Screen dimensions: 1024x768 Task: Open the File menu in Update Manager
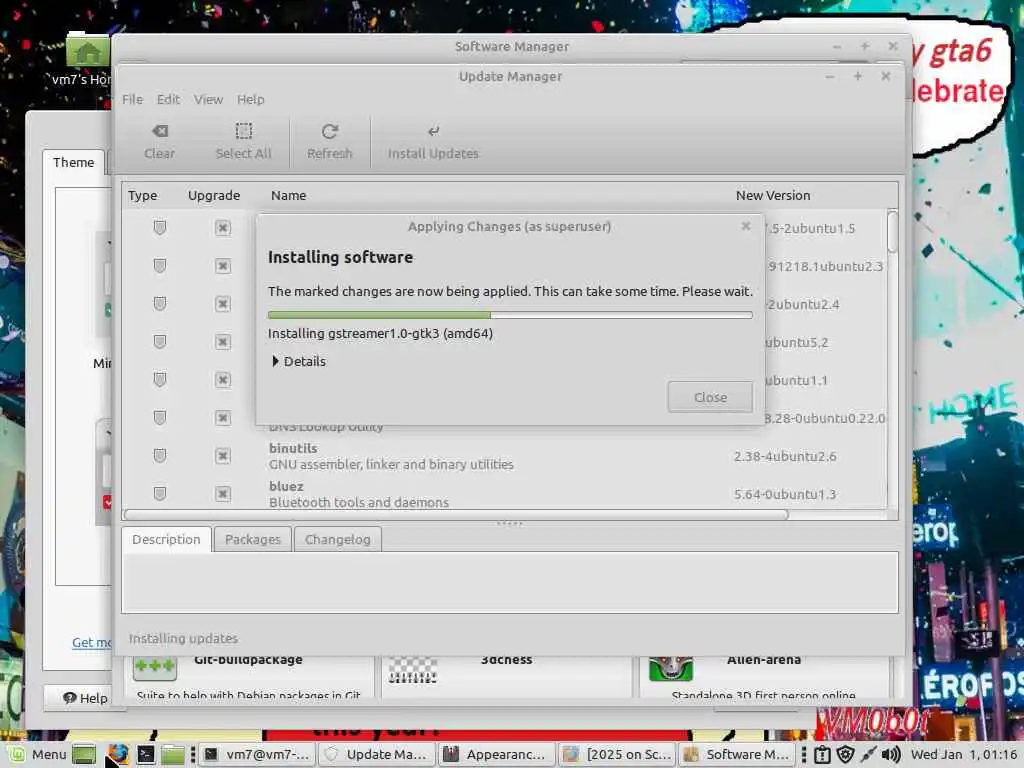pyautogui.click(x=132, y=99)
